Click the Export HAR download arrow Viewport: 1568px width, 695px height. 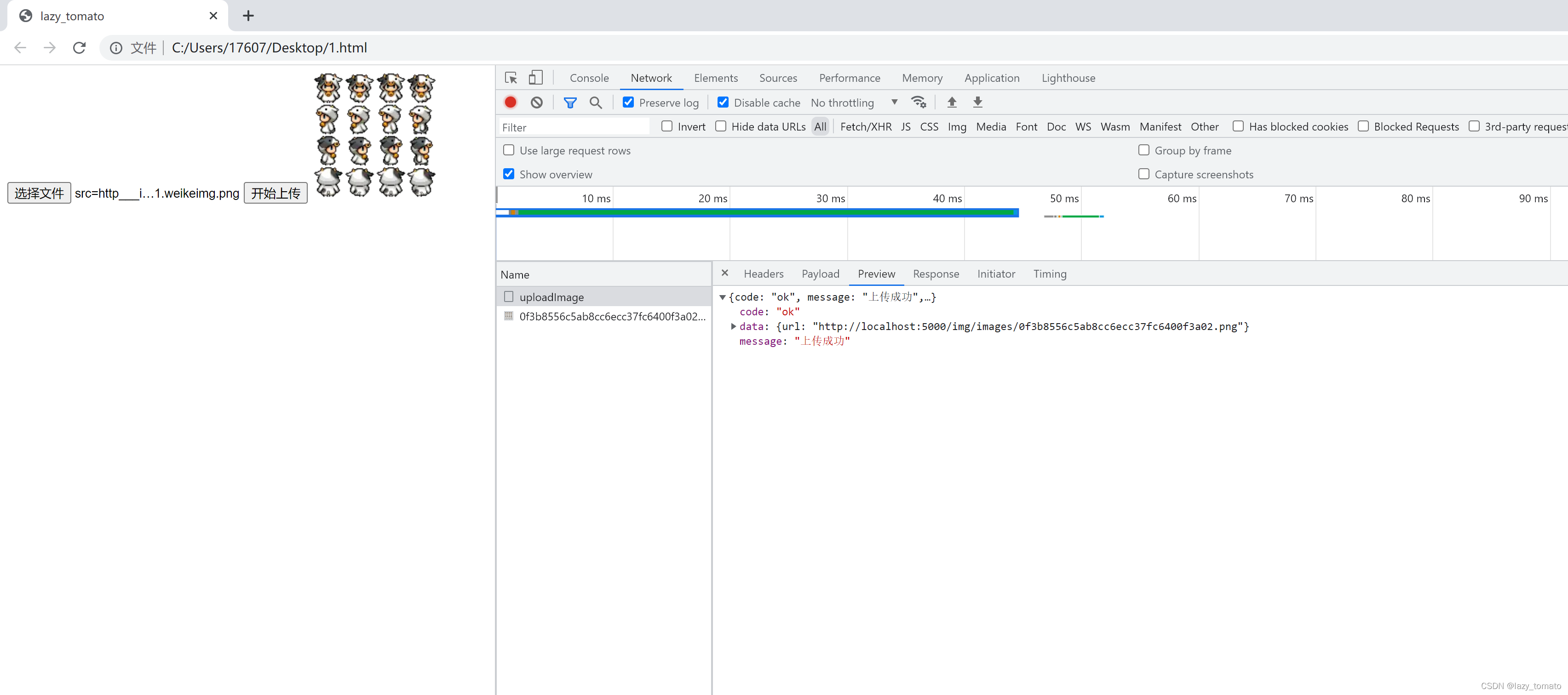[x=977, y=102]
